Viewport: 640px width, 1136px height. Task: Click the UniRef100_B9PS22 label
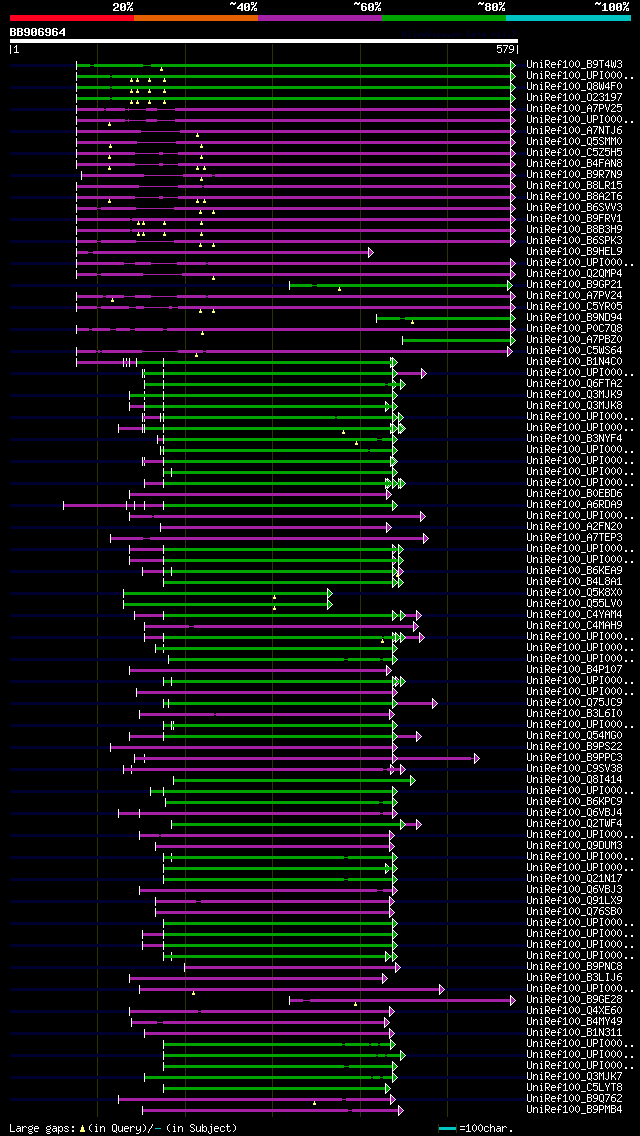coord(575,748)
